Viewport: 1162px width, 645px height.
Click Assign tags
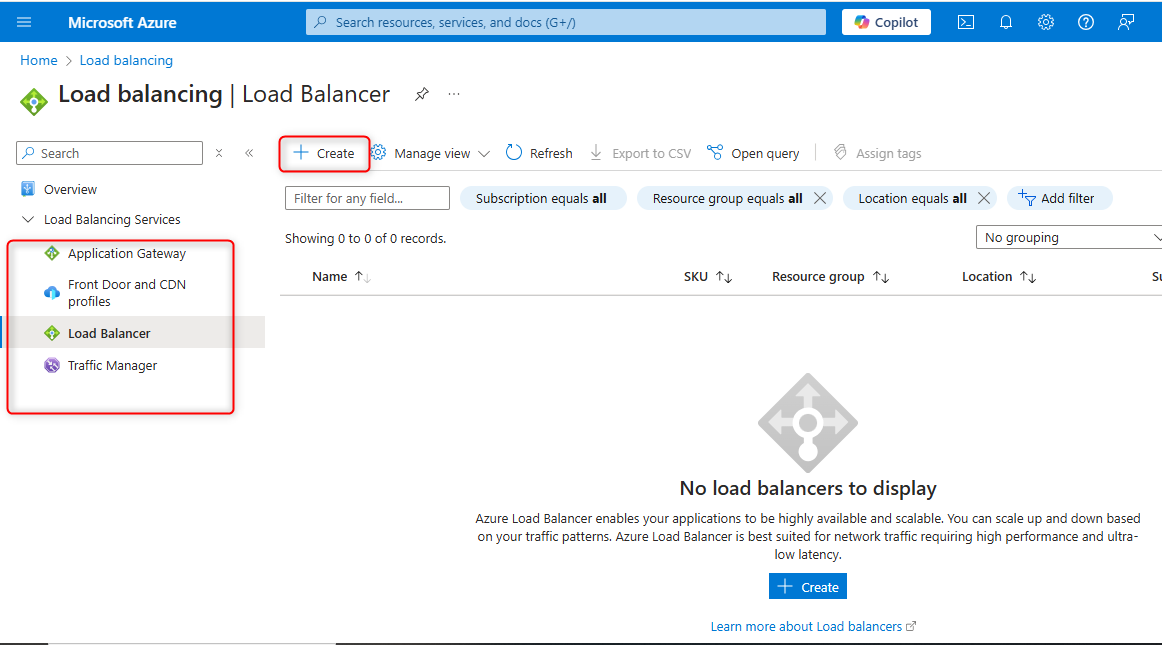click(x=877, y=153)
